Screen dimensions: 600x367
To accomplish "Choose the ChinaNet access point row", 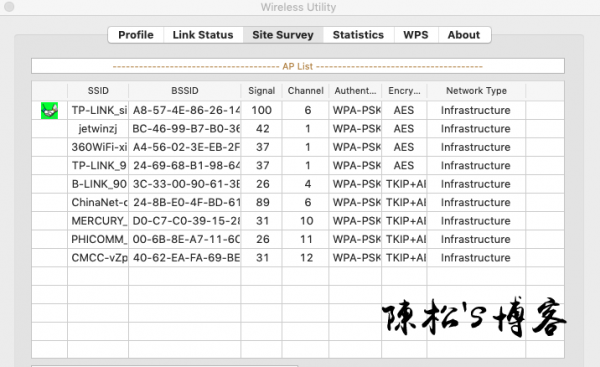I will click(298, 202).
